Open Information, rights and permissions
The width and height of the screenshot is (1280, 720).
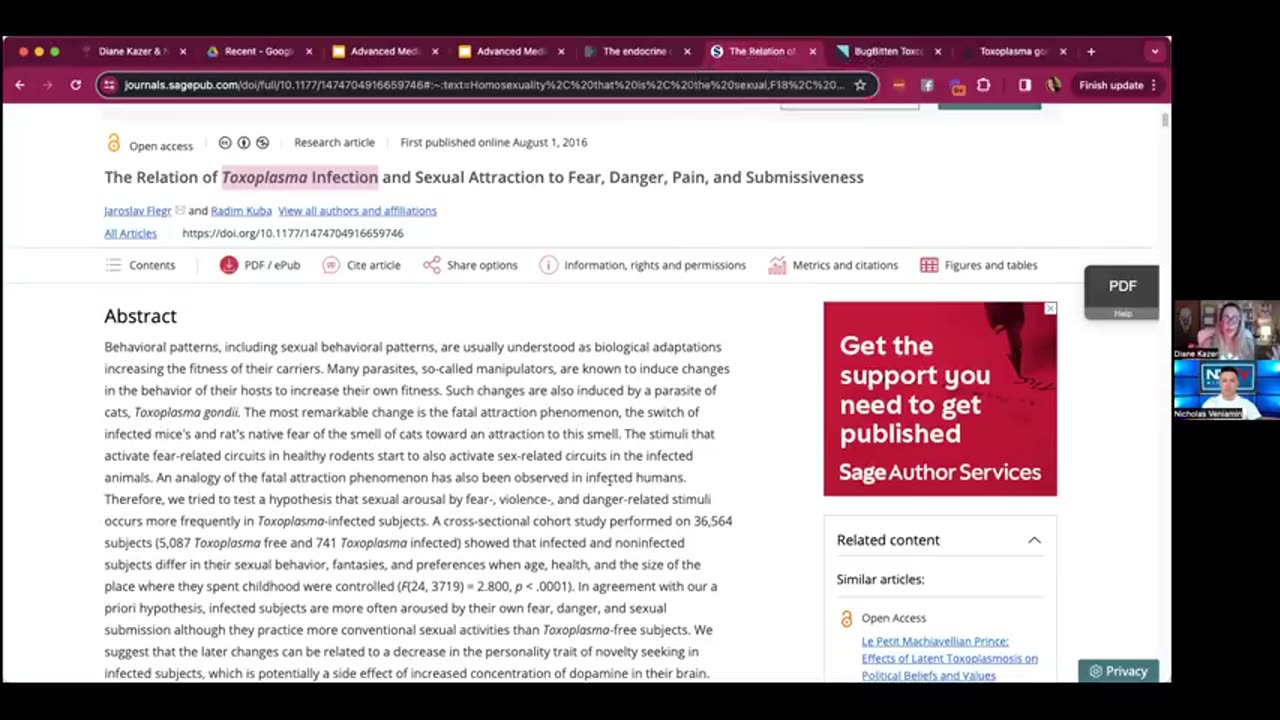(643, 265)
